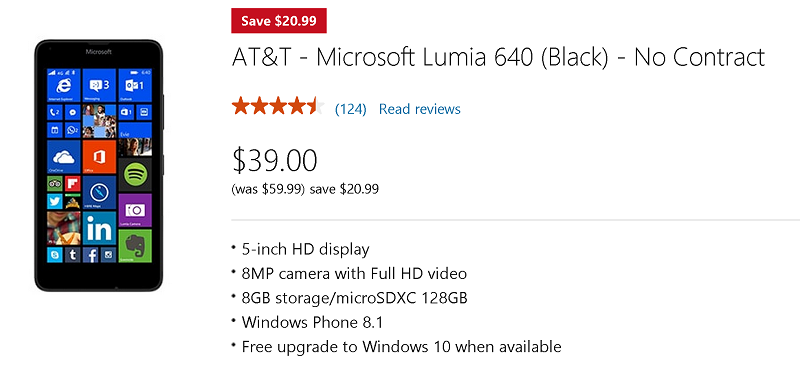Click the Lumia 640 product title
This screenshot has height=366, width=800.
[498, 58]
